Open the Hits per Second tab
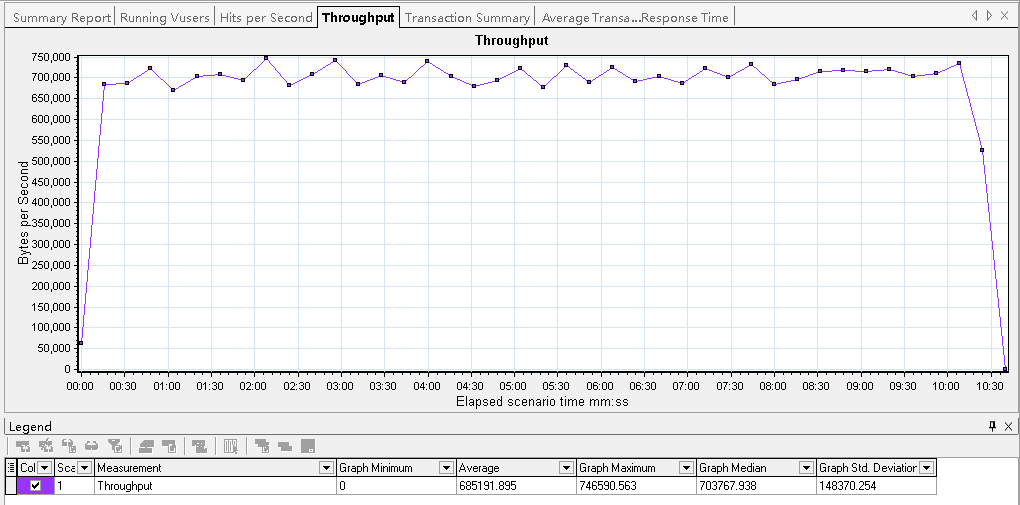Screen dimensions: 1020x505 [x=266, y=17]
